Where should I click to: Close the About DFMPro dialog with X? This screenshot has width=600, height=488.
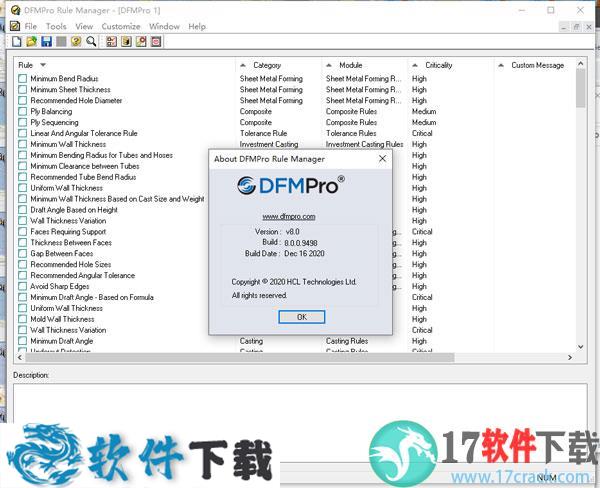(x=382, y=158)
